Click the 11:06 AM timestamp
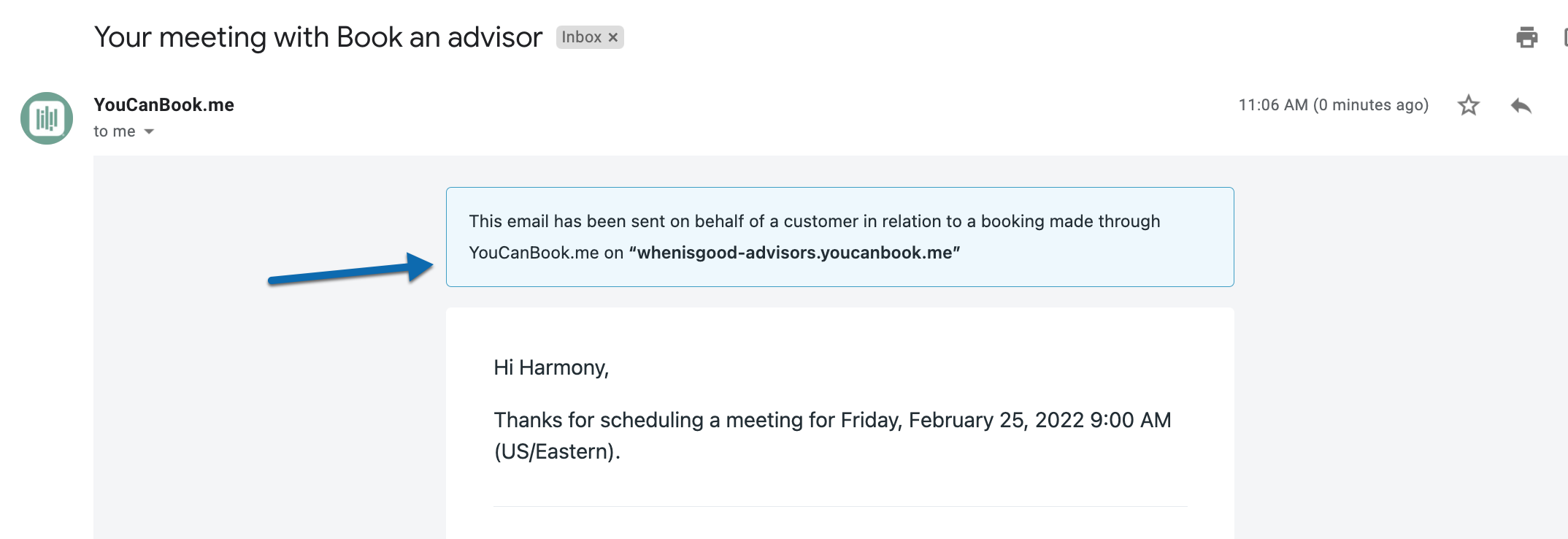The width and height of the screenshot is (1568, 539). point(1333,105)
